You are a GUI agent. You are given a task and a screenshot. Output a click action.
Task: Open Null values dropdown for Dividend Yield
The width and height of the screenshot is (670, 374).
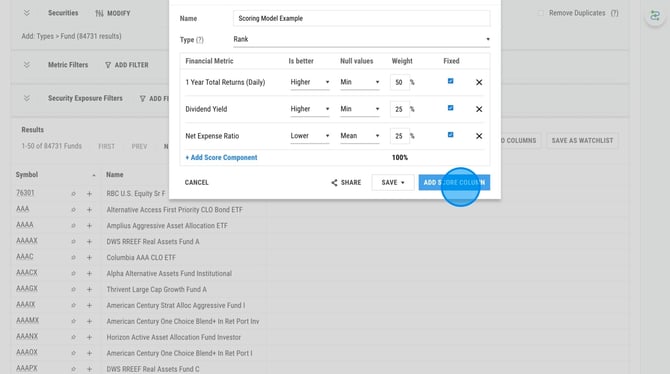pyautogui.click(x=360, y=109)
